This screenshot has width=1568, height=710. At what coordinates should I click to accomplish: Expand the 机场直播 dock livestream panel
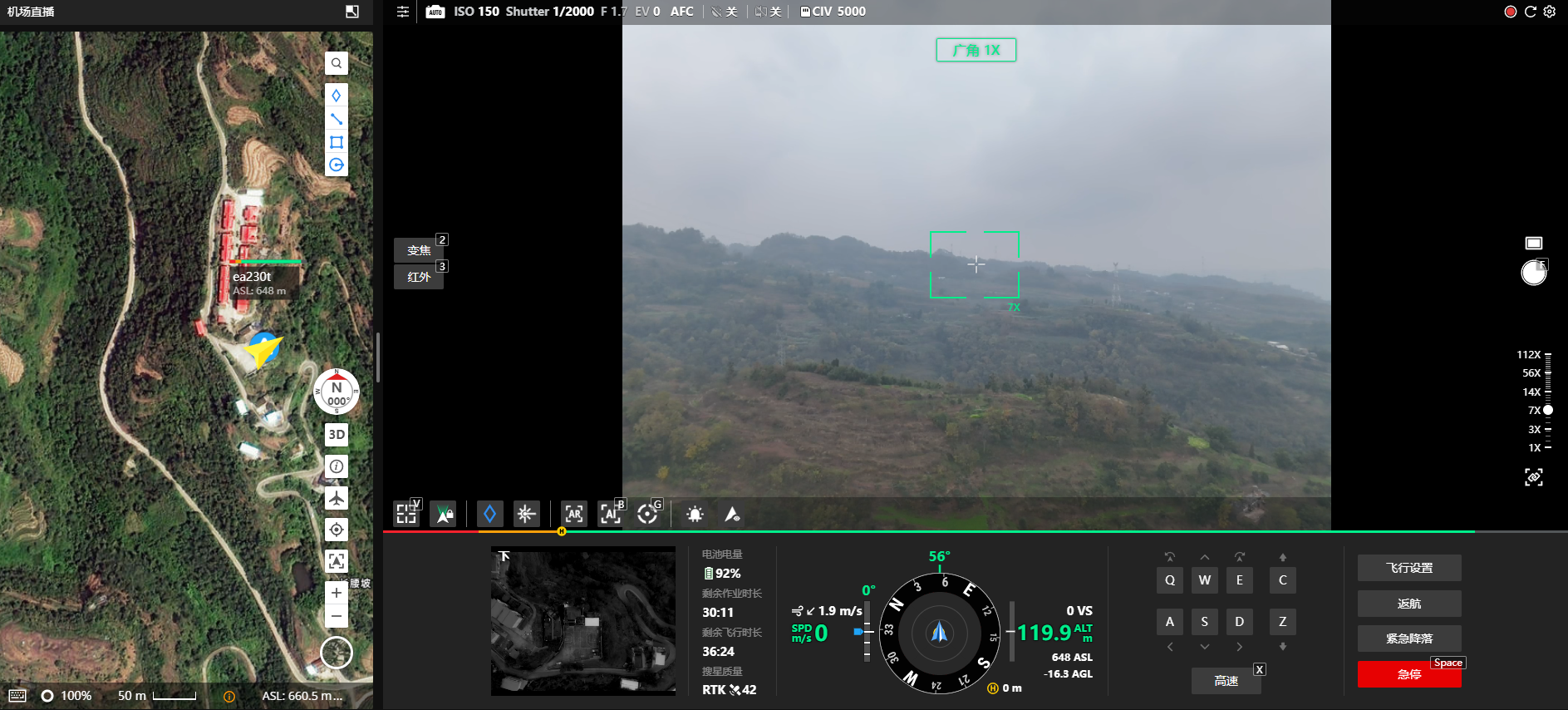coord(352,12)
